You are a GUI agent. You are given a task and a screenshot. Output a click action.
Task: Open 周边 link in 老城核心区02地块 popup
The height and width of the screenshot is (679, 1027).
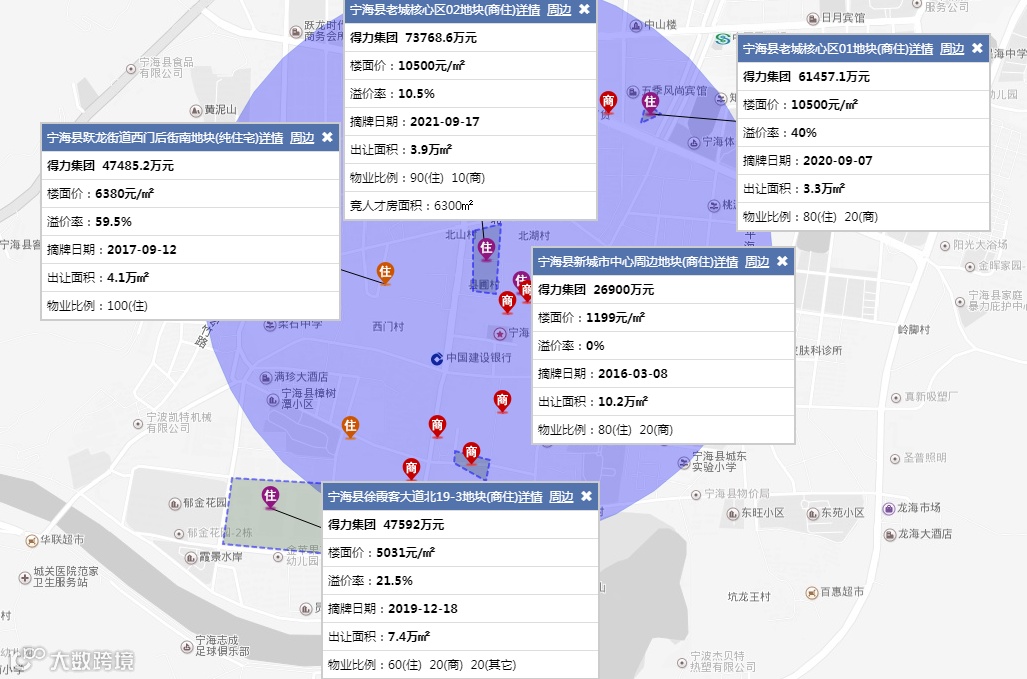click(x=559, y=10)
